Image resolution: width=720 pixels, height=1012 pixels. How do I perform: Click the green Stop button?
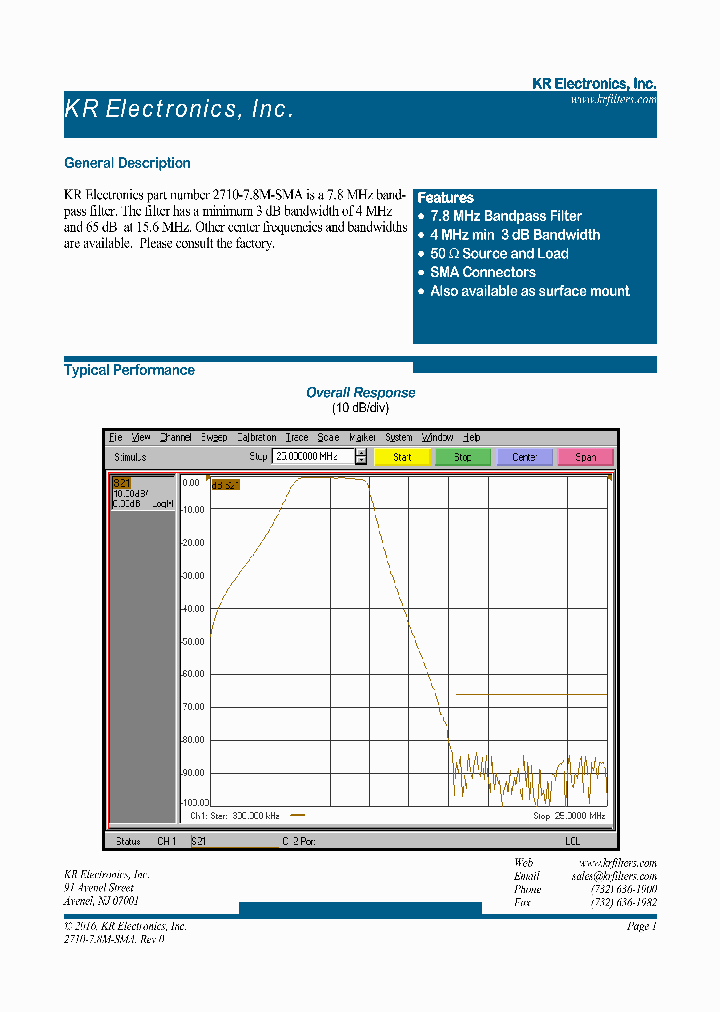[x=463, y=457]
